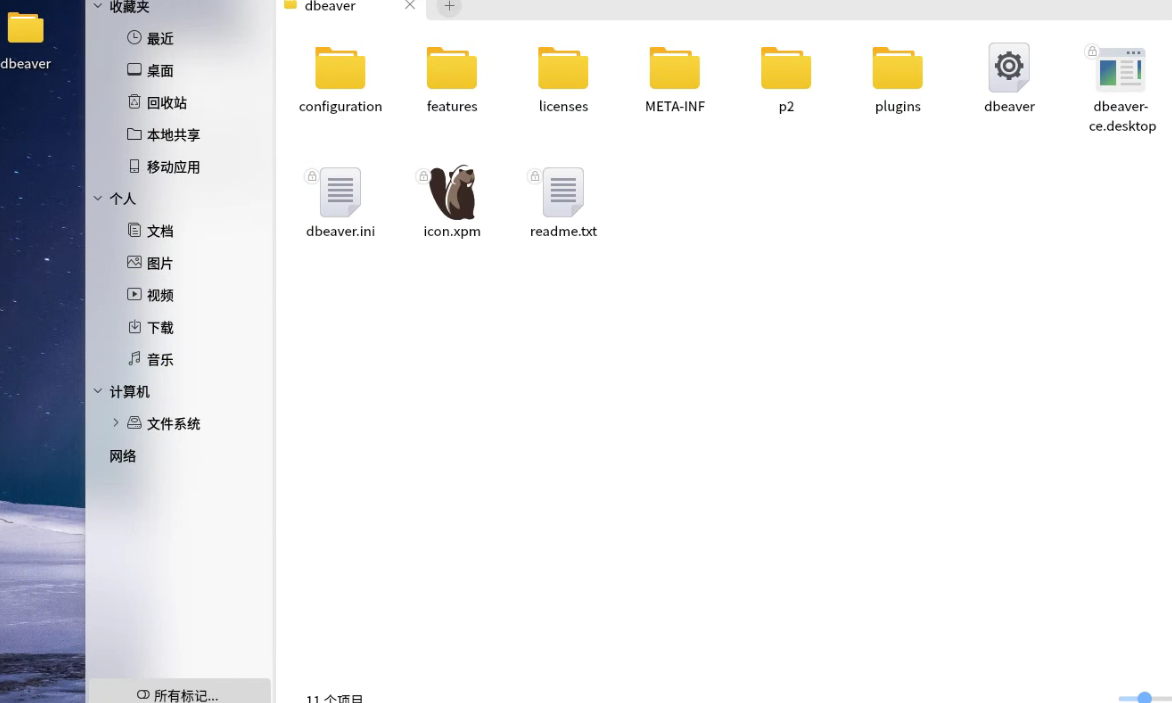Click the icon.xpm file name label
The width and height of the screenshot is (1172, 703).
tap(451, 231)
